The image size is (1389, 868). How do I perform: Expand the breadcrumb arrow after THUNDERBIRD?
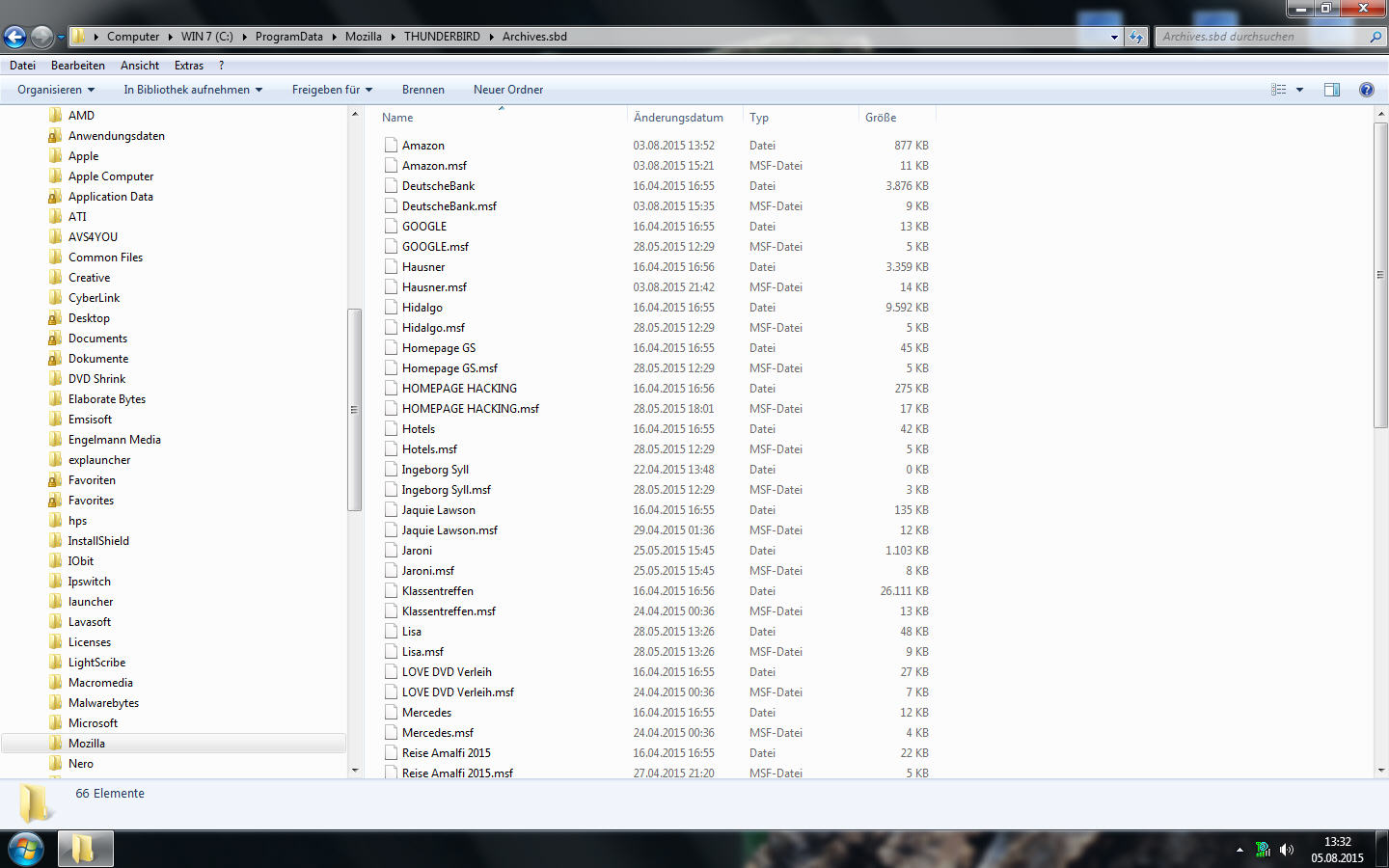coord(491,37)
